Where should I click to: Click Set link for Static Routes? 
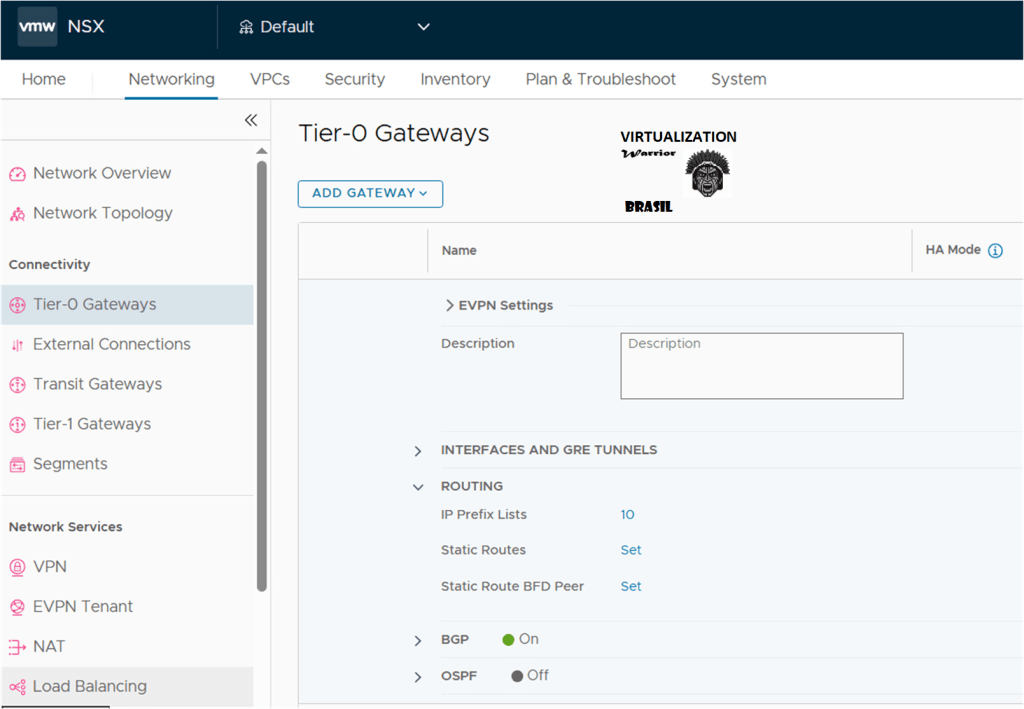(x=631, y=550)
